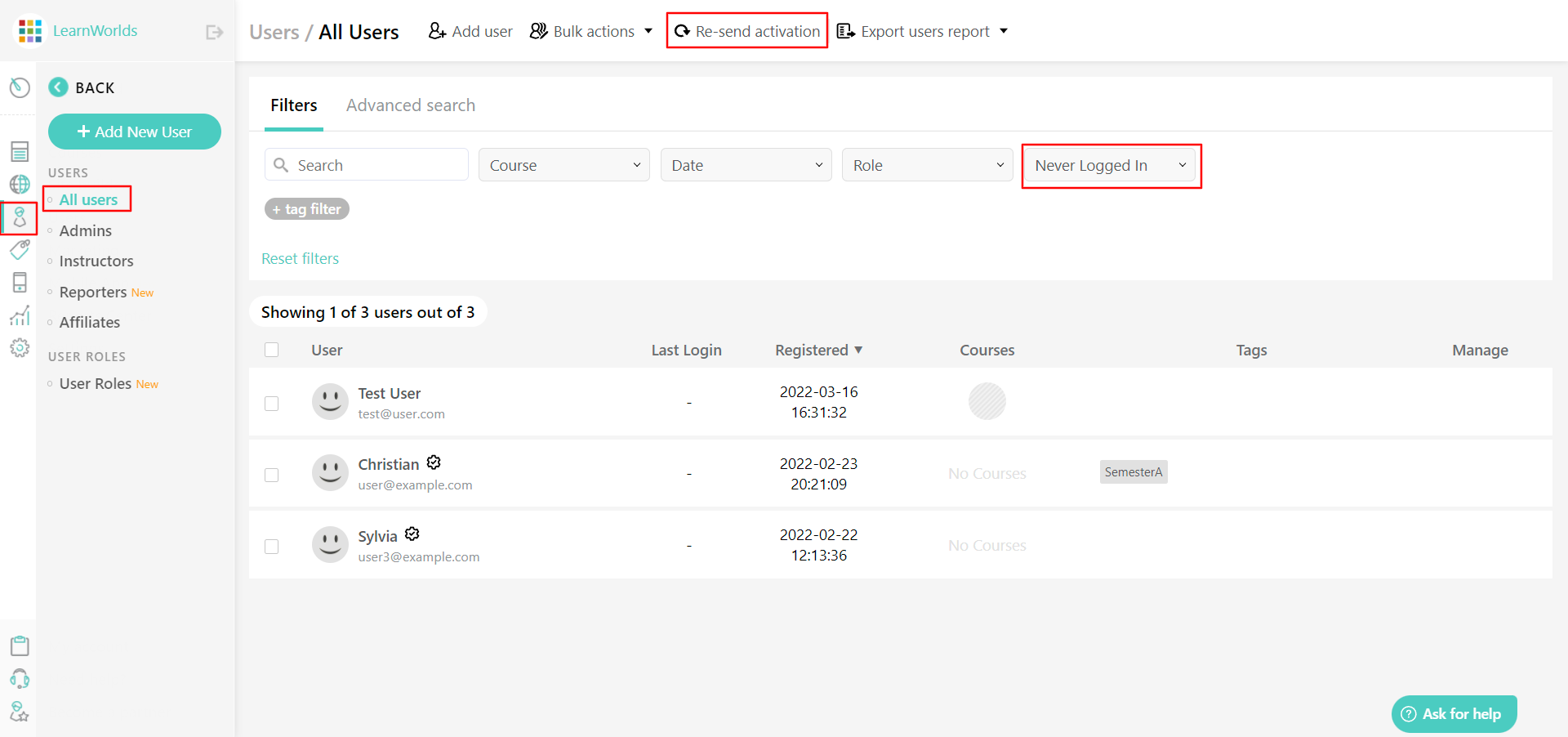
Task: Contact support via the headset icon
Action: [20, 679]
